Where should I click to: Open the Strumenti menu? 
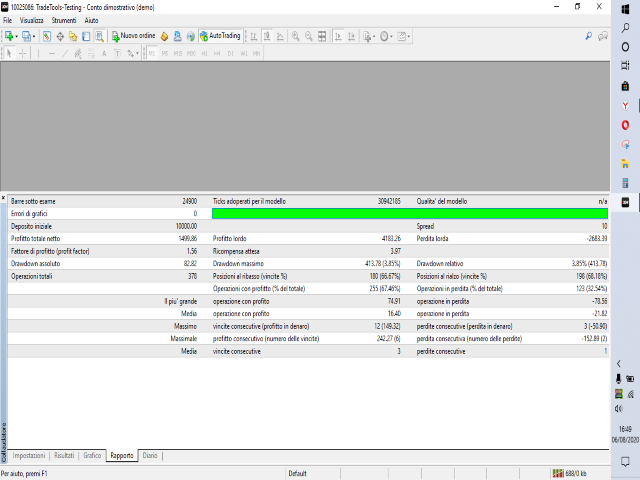click(64, 20)
